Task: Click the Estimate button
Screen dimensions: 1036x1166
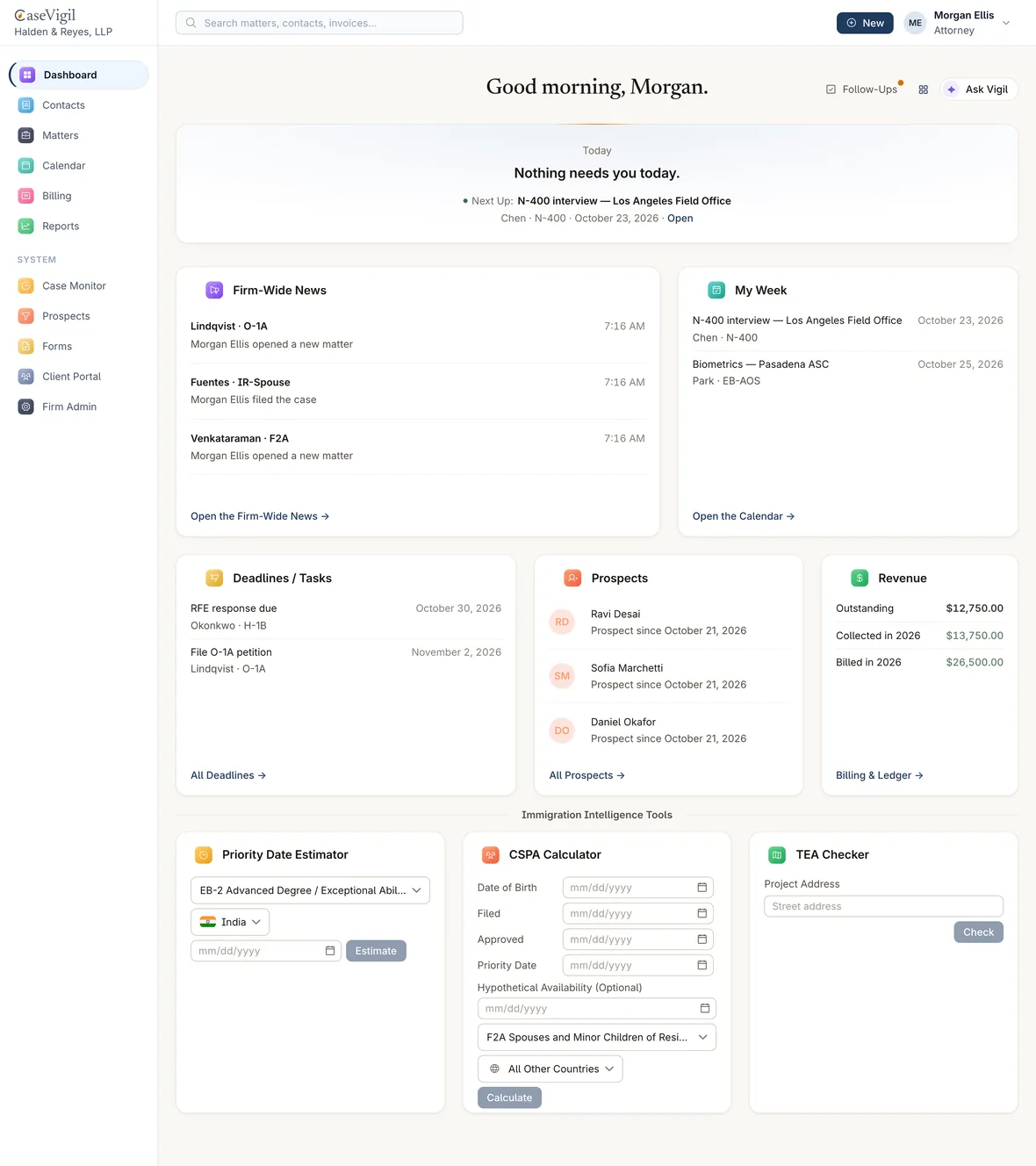Action: 376,951
